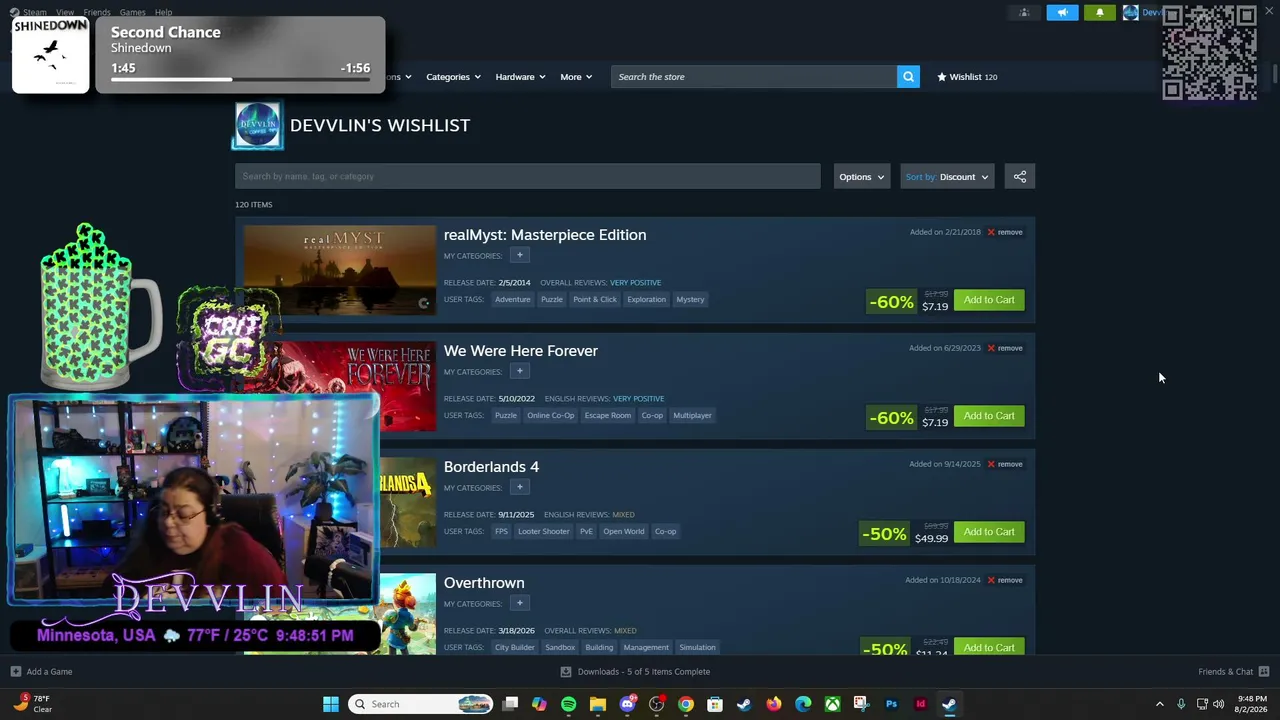Open Friends & Chat panel
The height and width of the screenshot is (720, 1280).
point(1234,672)
